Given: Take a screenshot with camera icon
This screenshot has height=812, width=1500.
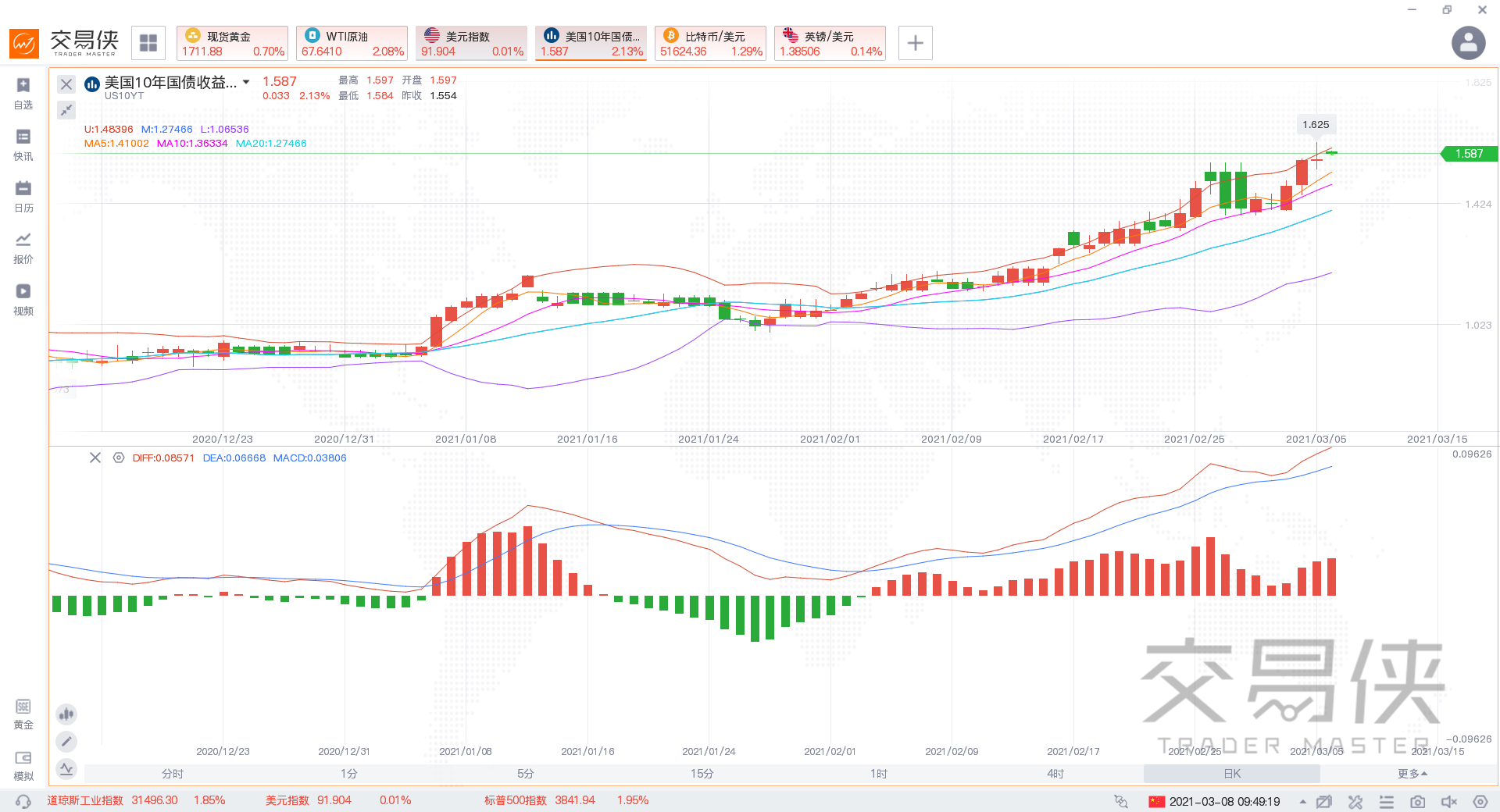Looking at the screenshot, I should tap(1418, 801).
